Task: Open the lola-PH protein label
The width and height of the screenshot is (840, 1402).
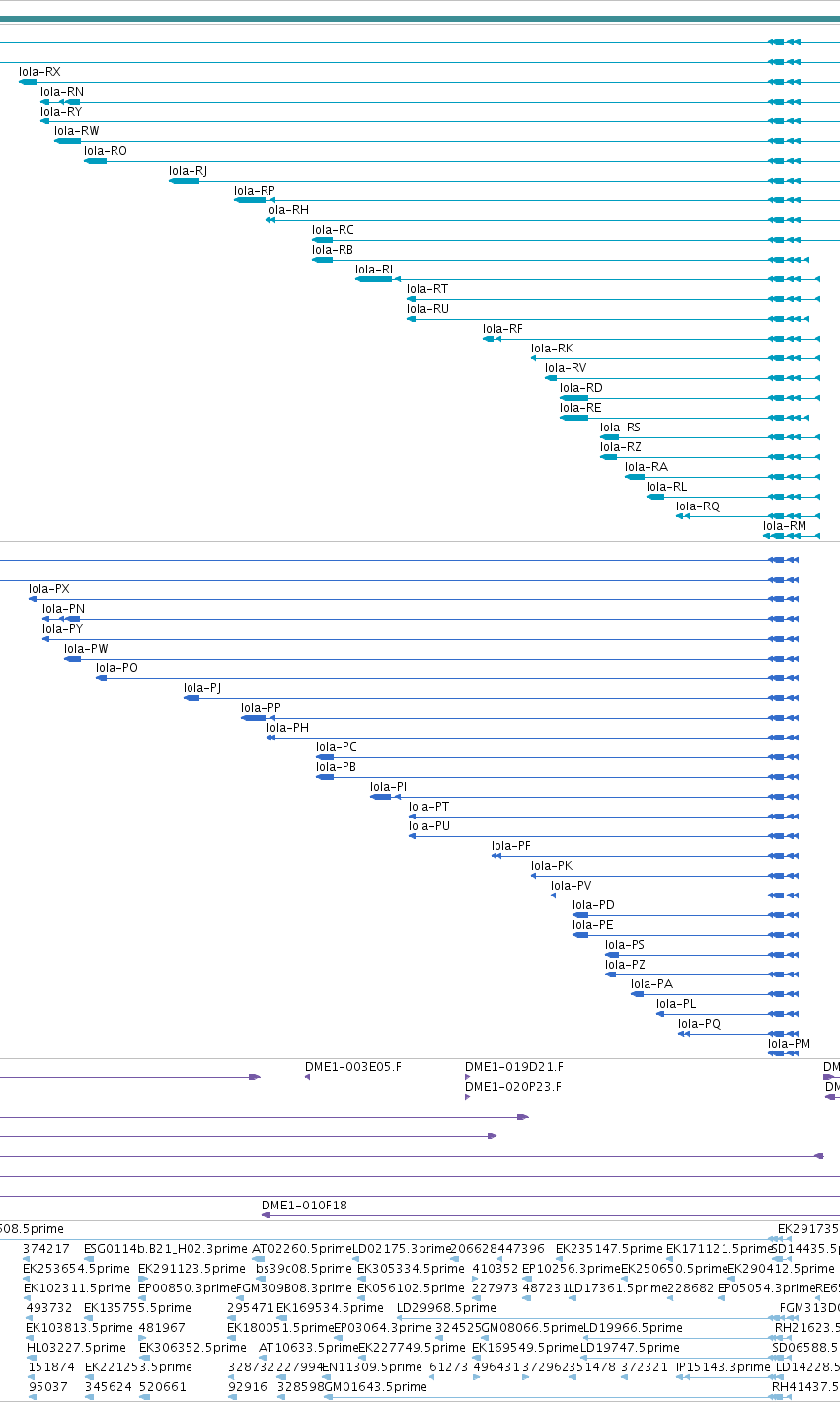Action: point(288,728)
